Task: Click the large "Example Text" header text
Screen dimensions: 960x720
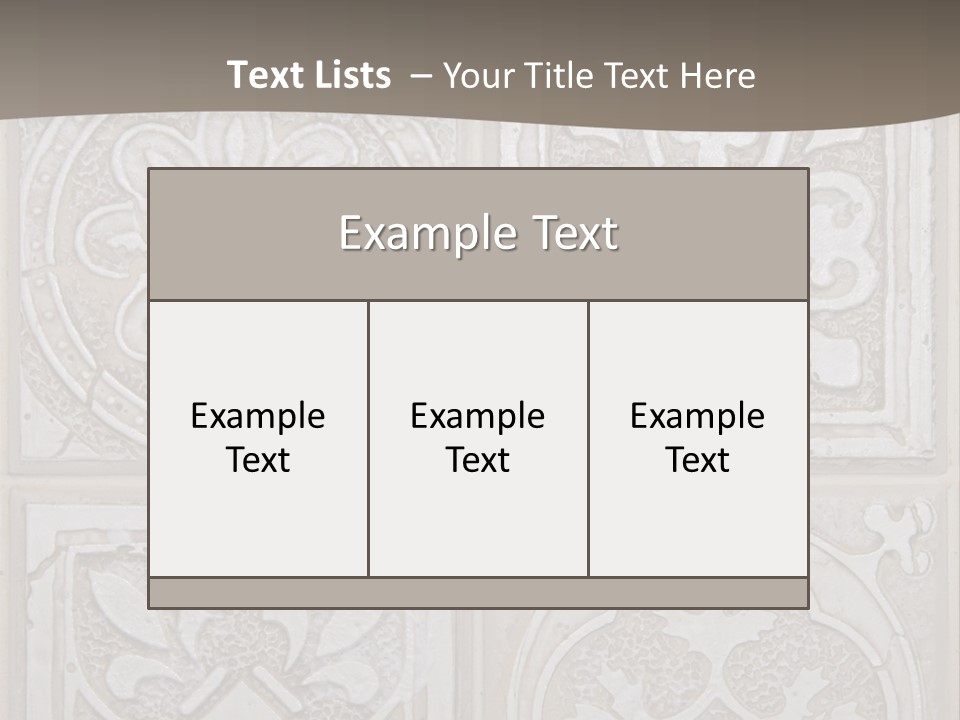Action: click(478, 234)
